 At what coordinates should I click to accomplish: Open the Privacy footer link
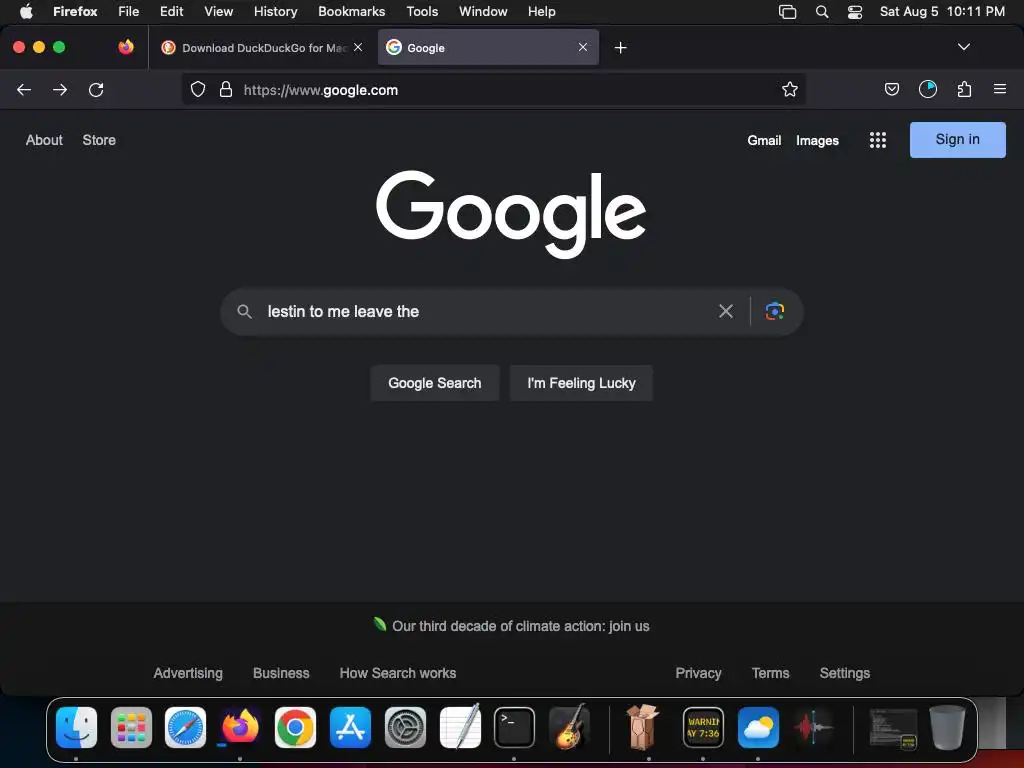click(x=698, y=673)
